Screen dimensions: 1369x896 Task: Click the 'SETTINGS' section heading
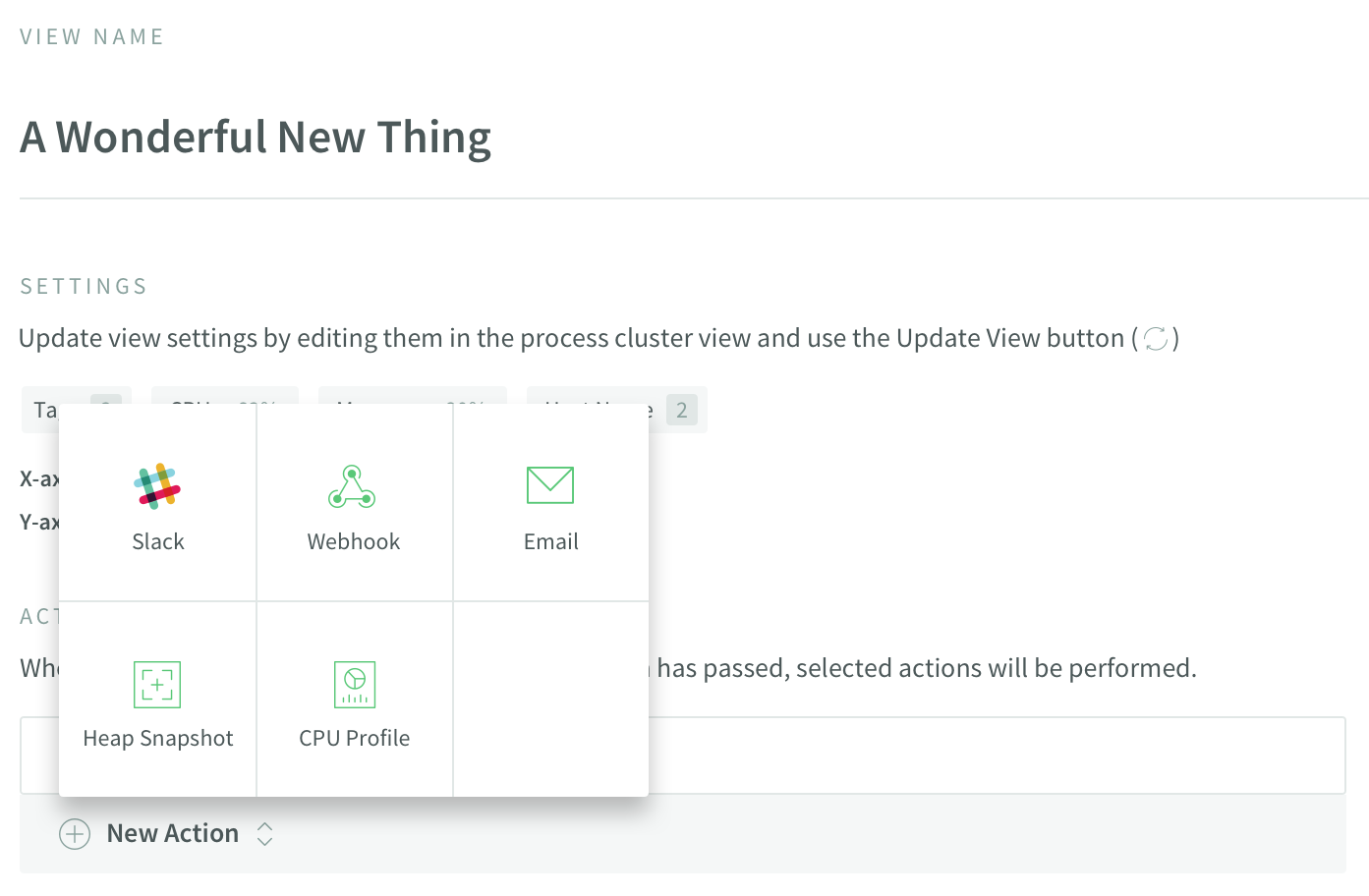(84, 287)
